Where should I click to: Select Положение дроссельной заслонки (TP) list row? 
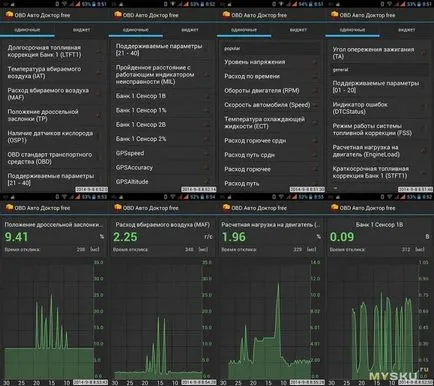coord(54,115)
